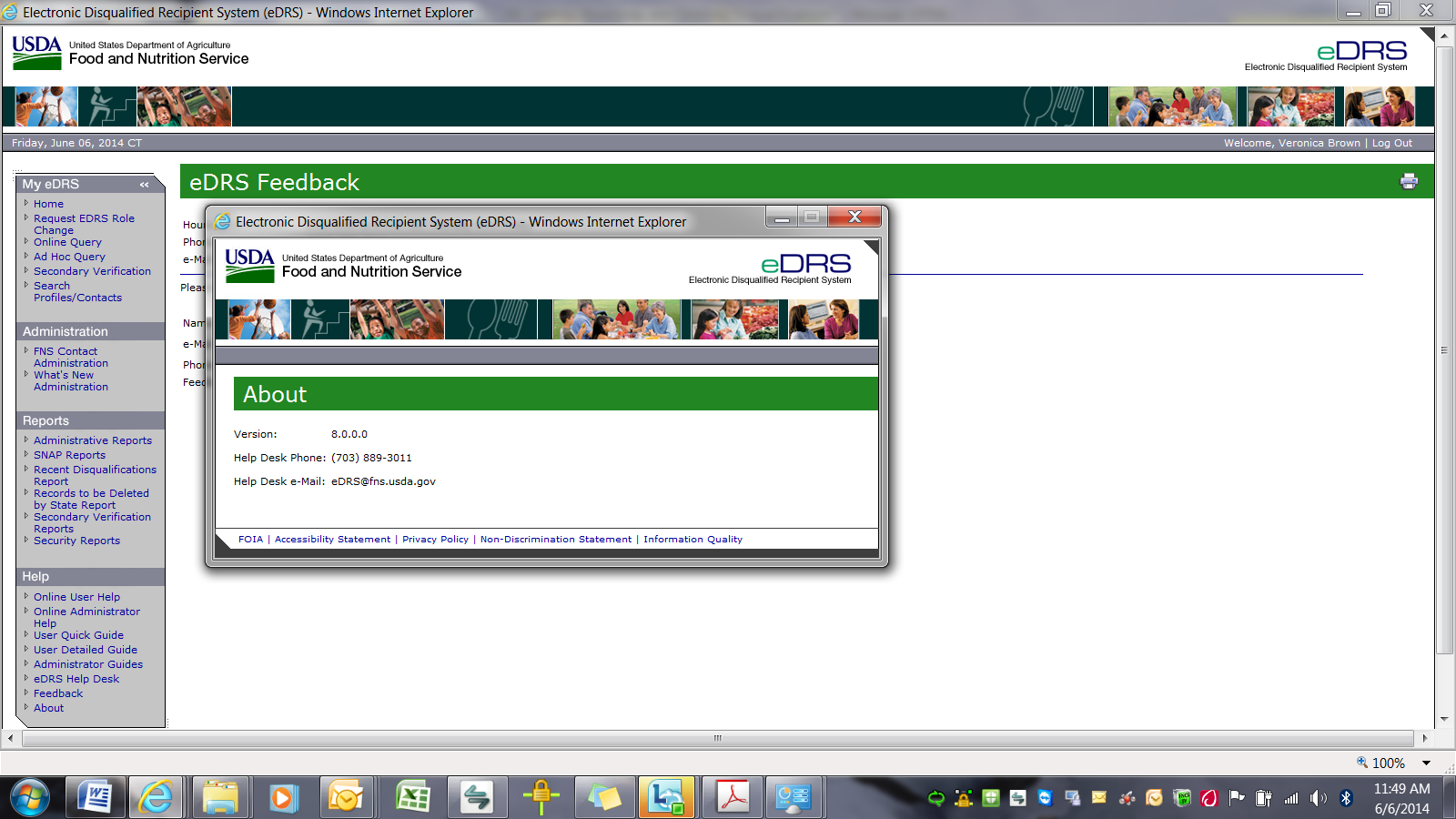Open User Detailed Guide
The width and height of the screenshot is (1456, 819).
(x=86, y=650)
